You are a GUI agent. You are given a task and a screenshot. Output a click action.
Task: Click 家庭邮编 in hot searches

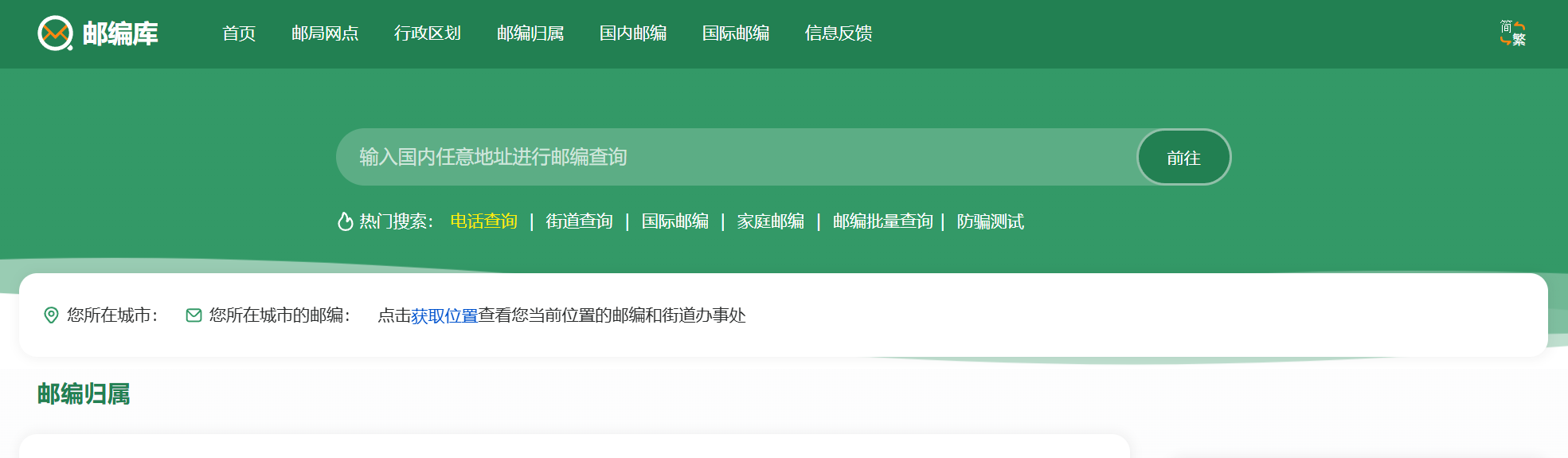tap(770, 221)
